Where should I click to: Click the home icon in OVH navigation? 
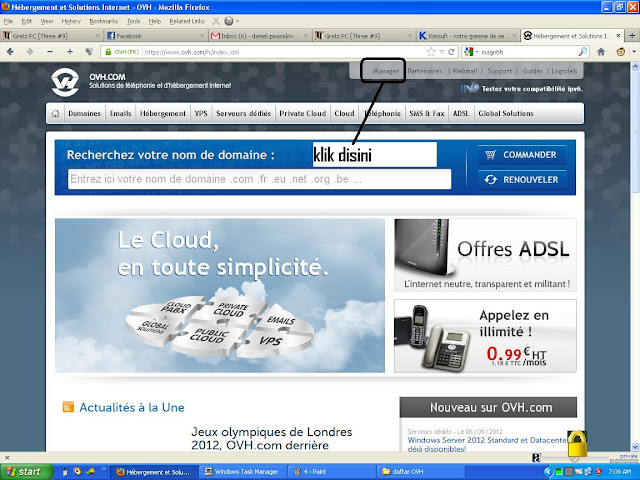[56, 113]
